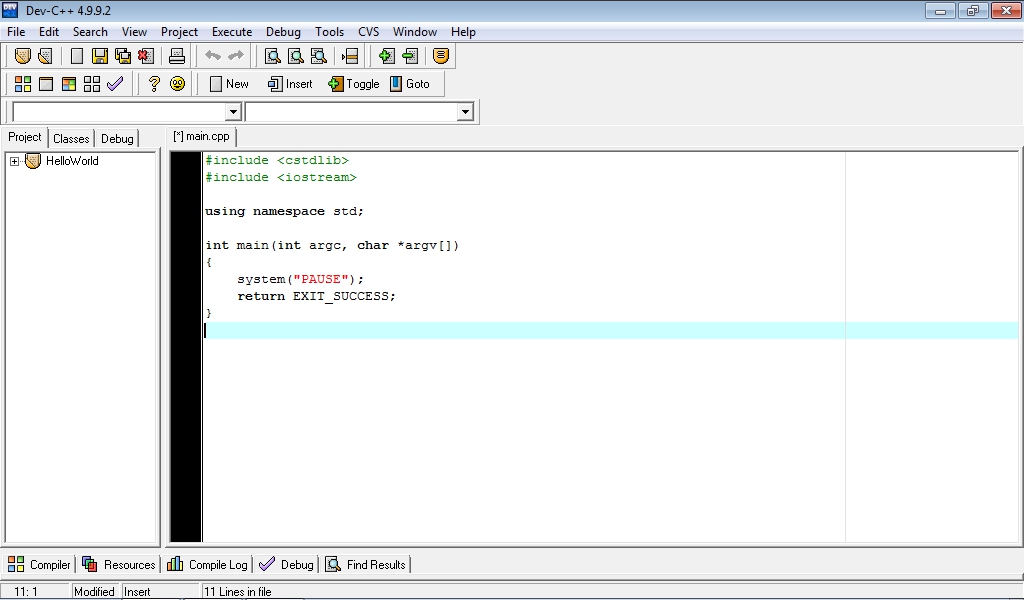Click the '11 Lines in file' status text
Viewport: 1024px width, 600px height.
pos(238,592)
